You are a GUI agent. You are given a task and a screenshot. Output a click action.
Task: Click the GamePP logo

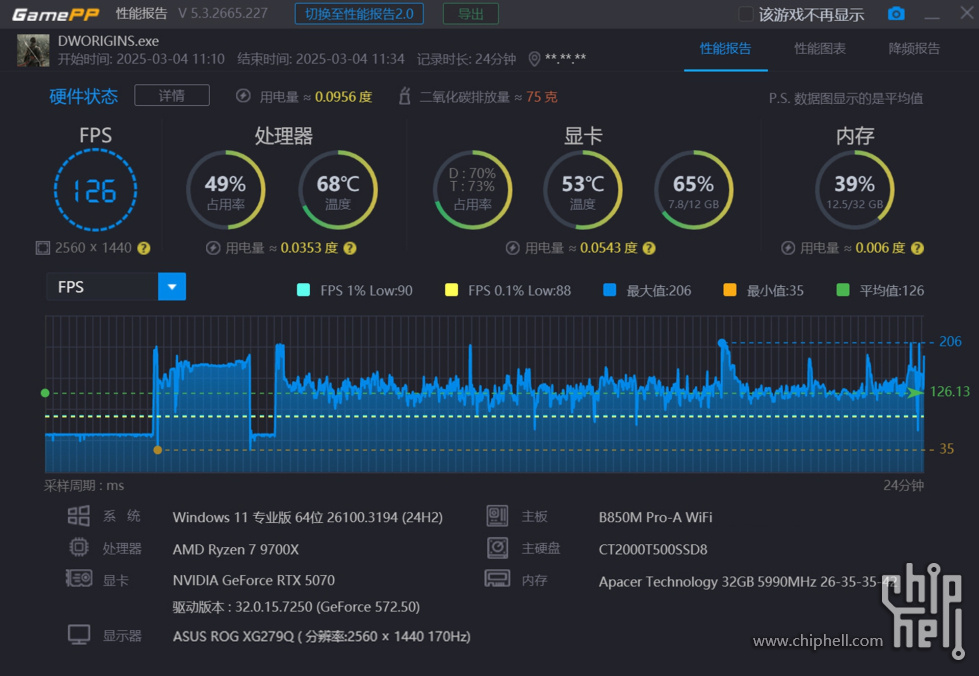tap(56, 14)
